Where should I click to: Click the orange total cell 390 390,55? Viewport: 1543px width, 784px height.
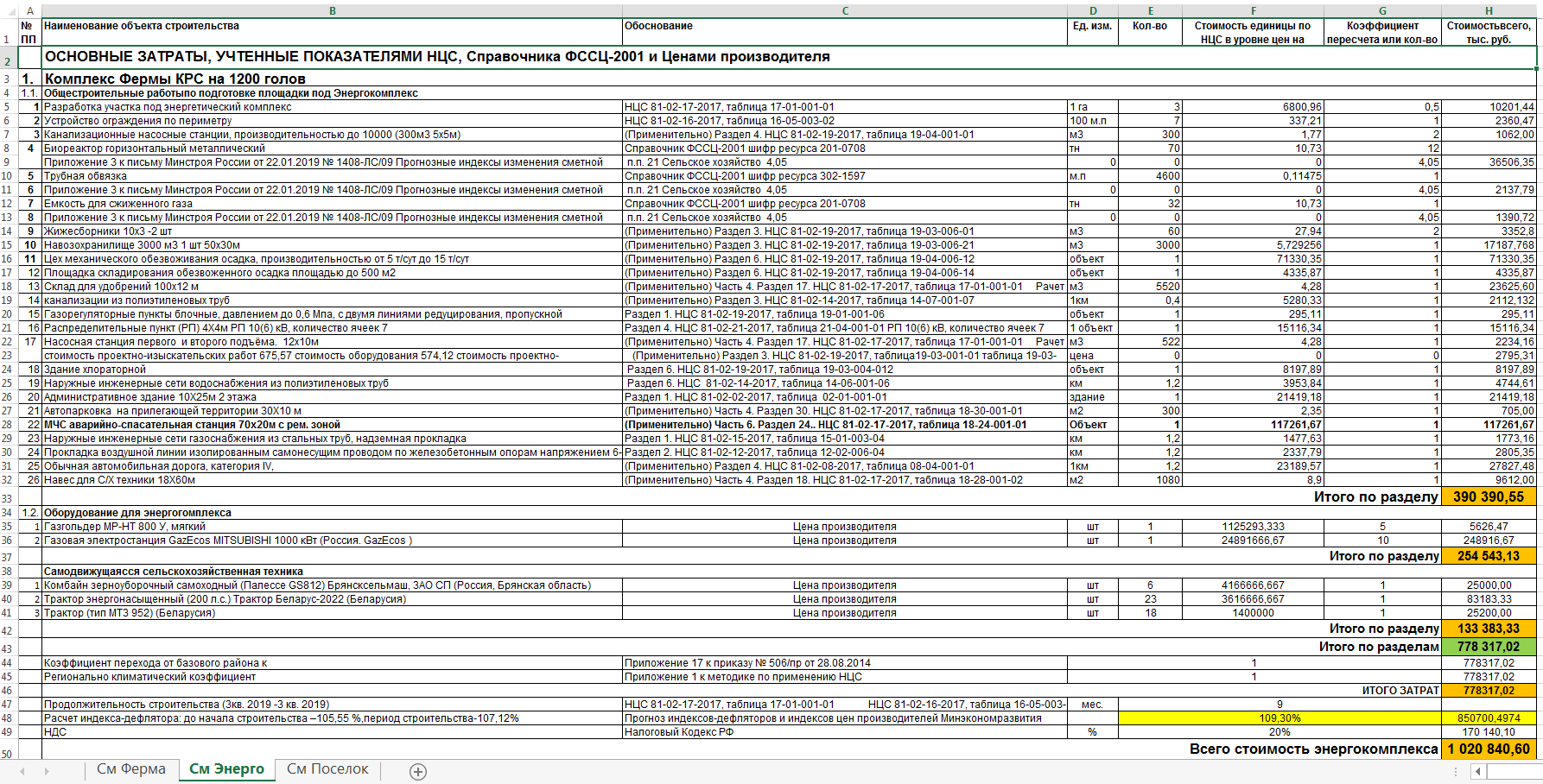tap(1489, 496)
